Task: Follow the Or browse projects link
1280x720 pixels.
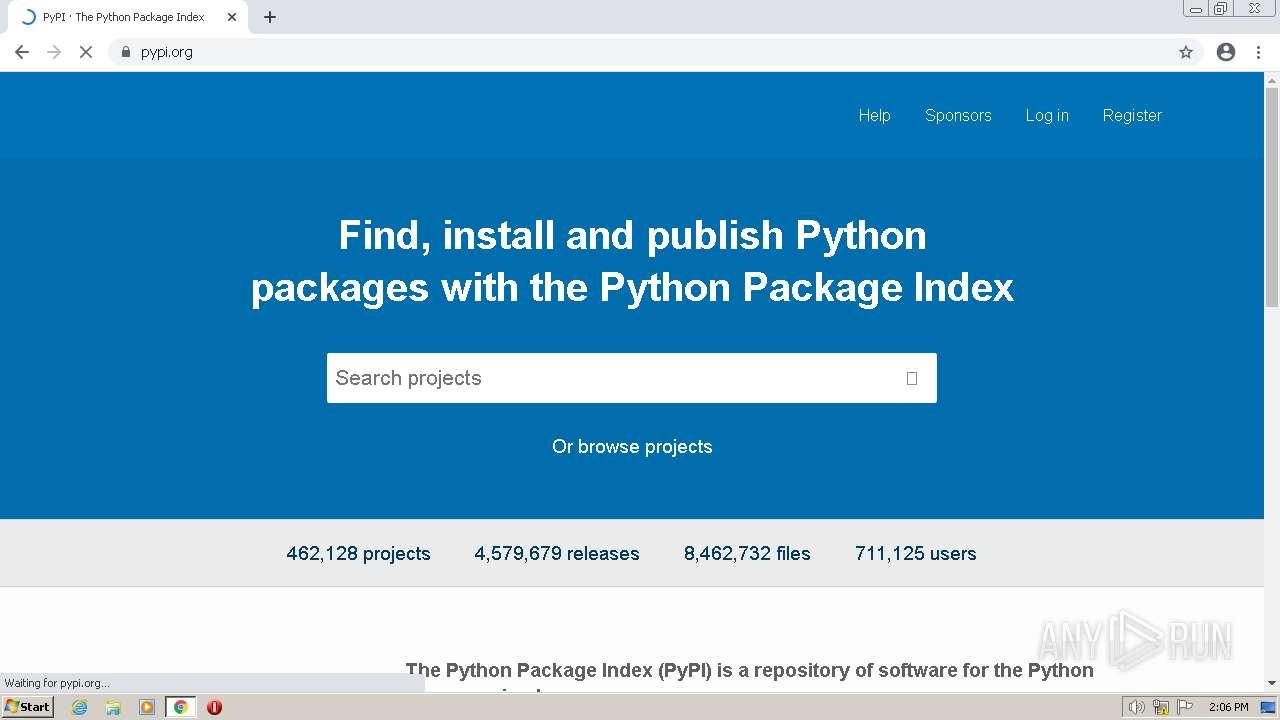Action: 632,447
